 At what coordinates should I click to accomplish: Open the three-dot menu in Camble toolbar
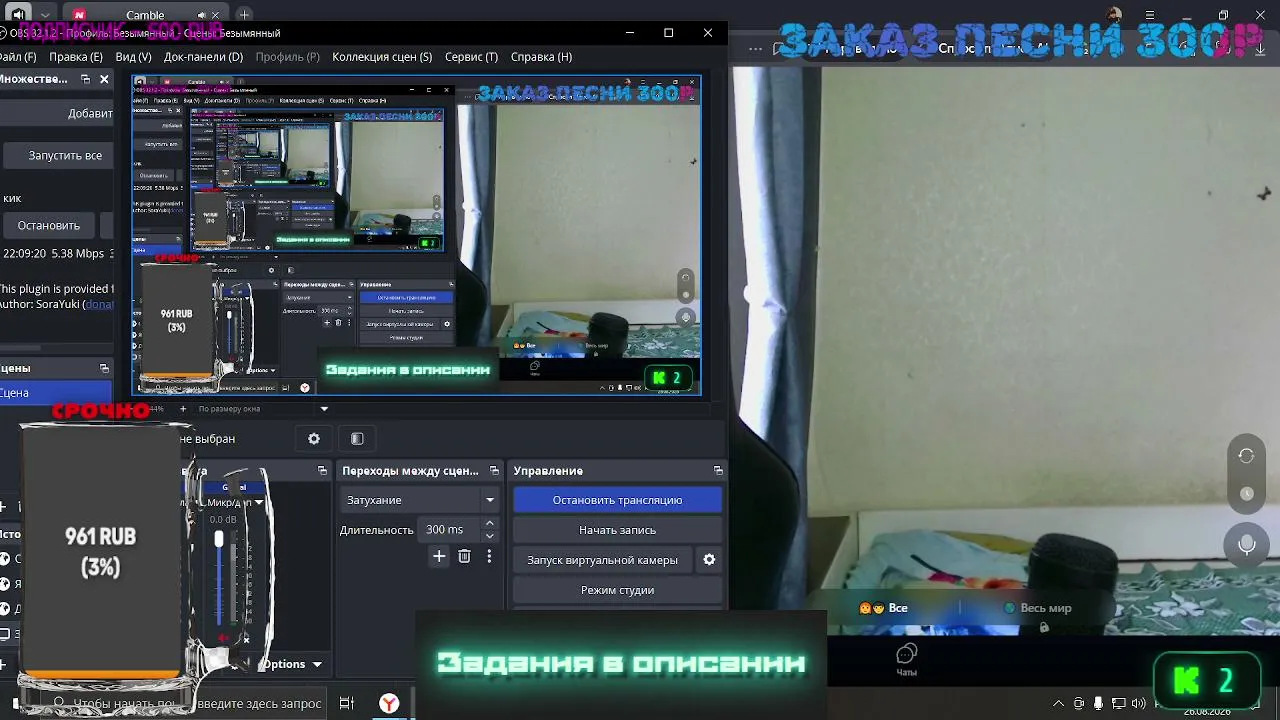pos(757,48)
